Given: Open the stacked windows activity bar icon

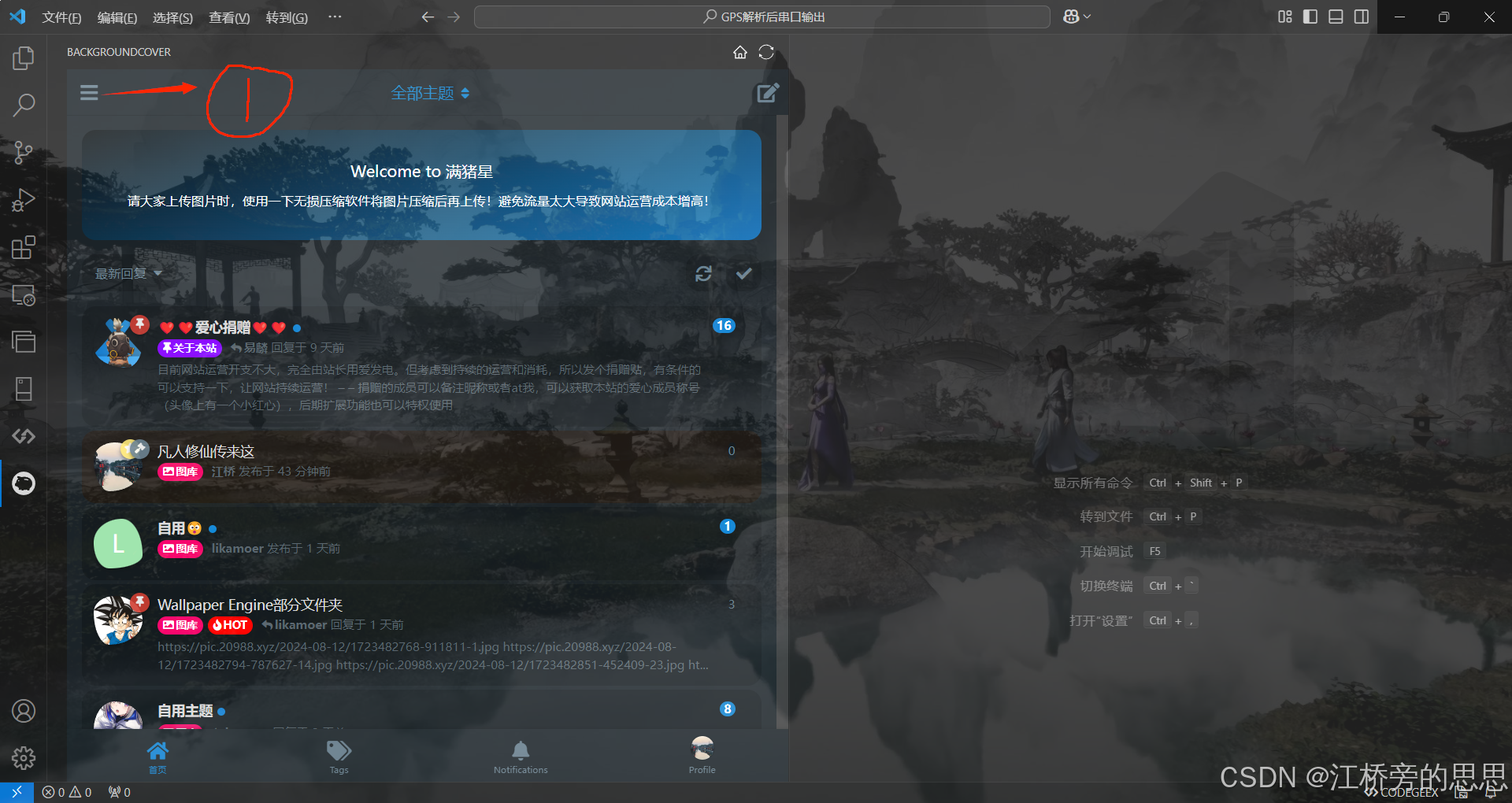Looking at the screenshot, I should click(x=24, y=342).
